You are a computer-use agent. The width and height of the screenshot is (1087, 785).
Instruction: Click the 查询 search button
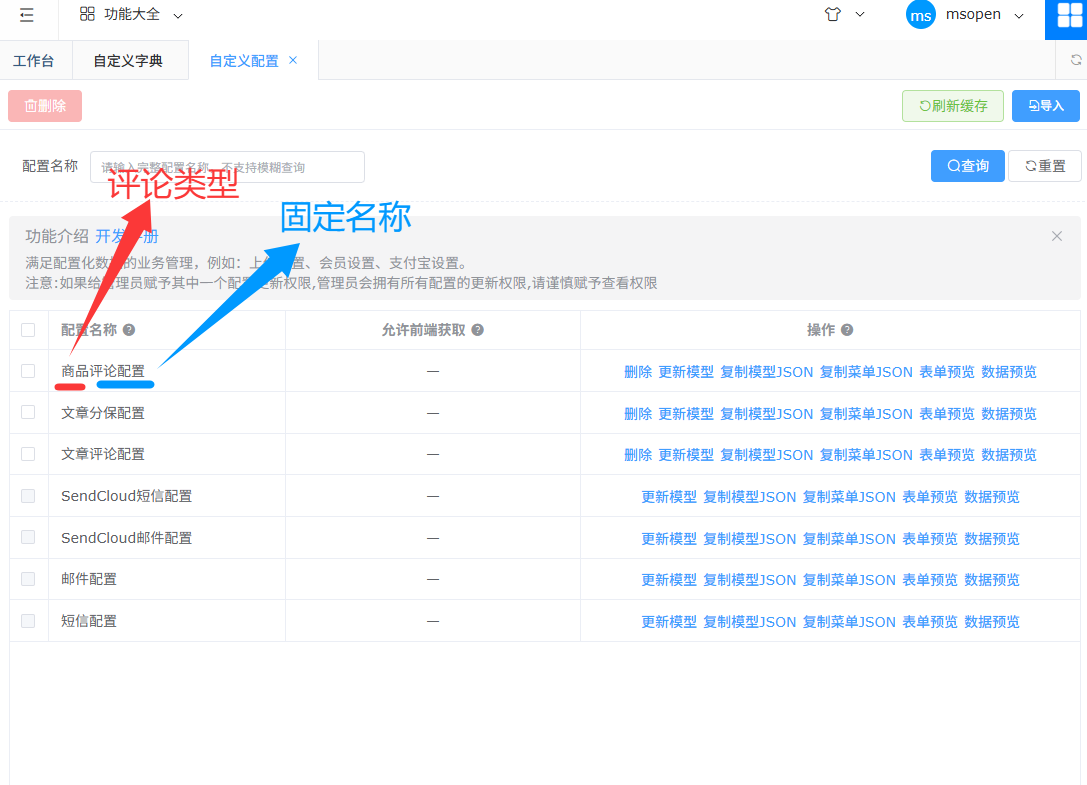967,166
